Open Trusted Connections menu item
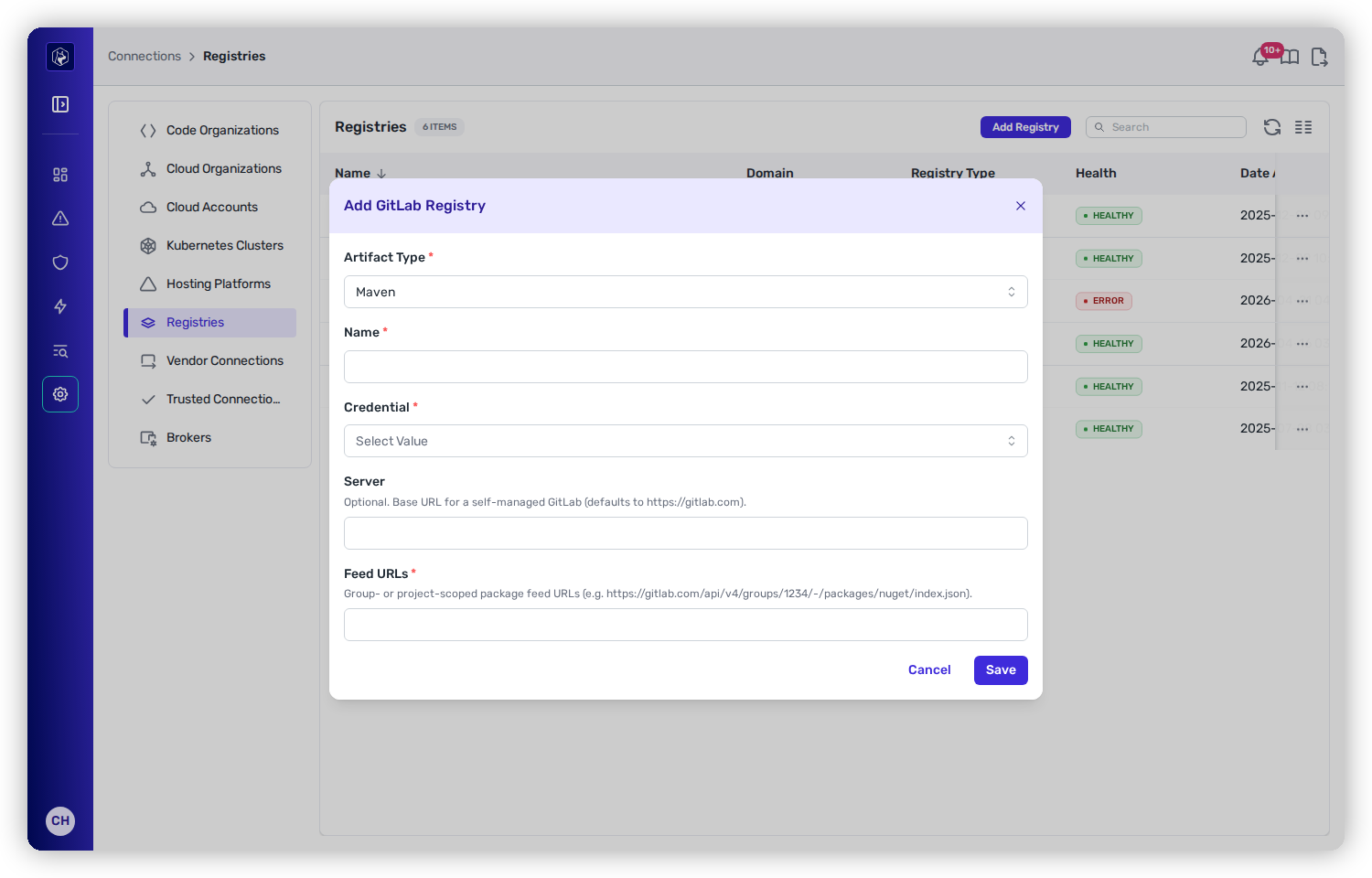This screenshot has height=878, width=1372. click(210, 400)
